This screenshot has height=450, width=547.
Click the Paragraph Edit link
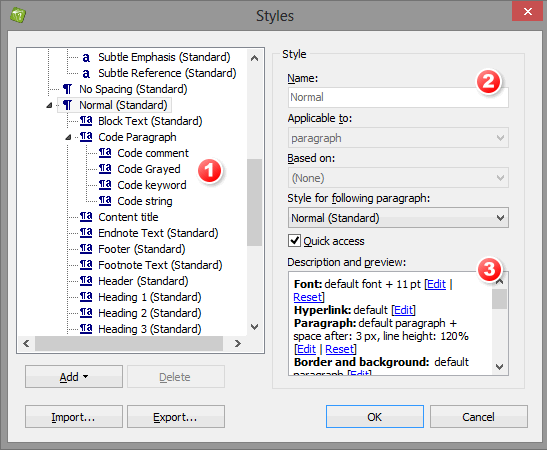[x=306, y=349]
